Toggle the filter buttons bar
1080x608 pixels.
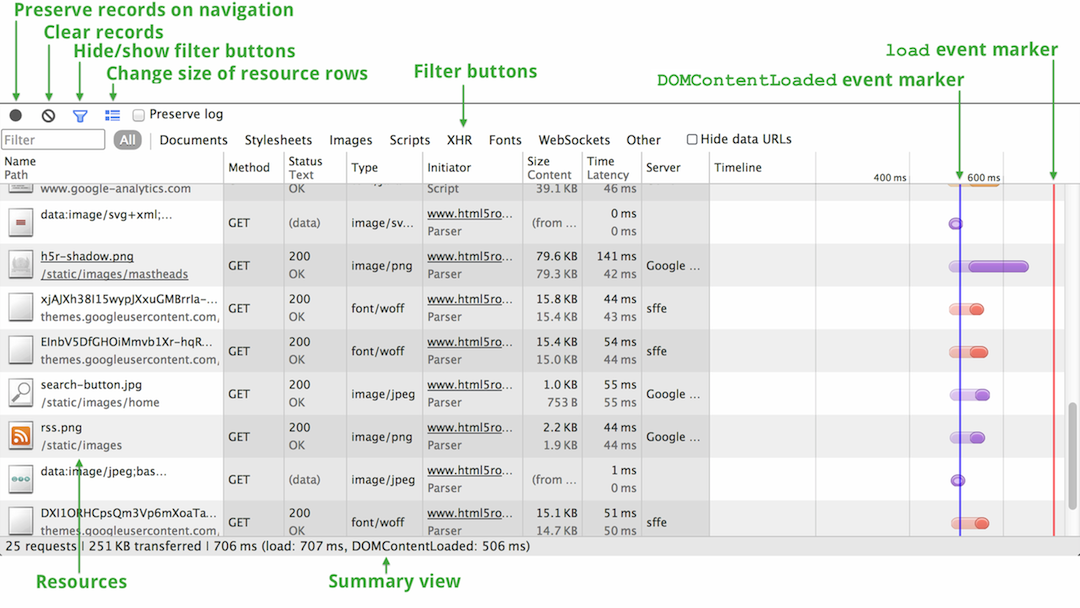coord(80,115)
